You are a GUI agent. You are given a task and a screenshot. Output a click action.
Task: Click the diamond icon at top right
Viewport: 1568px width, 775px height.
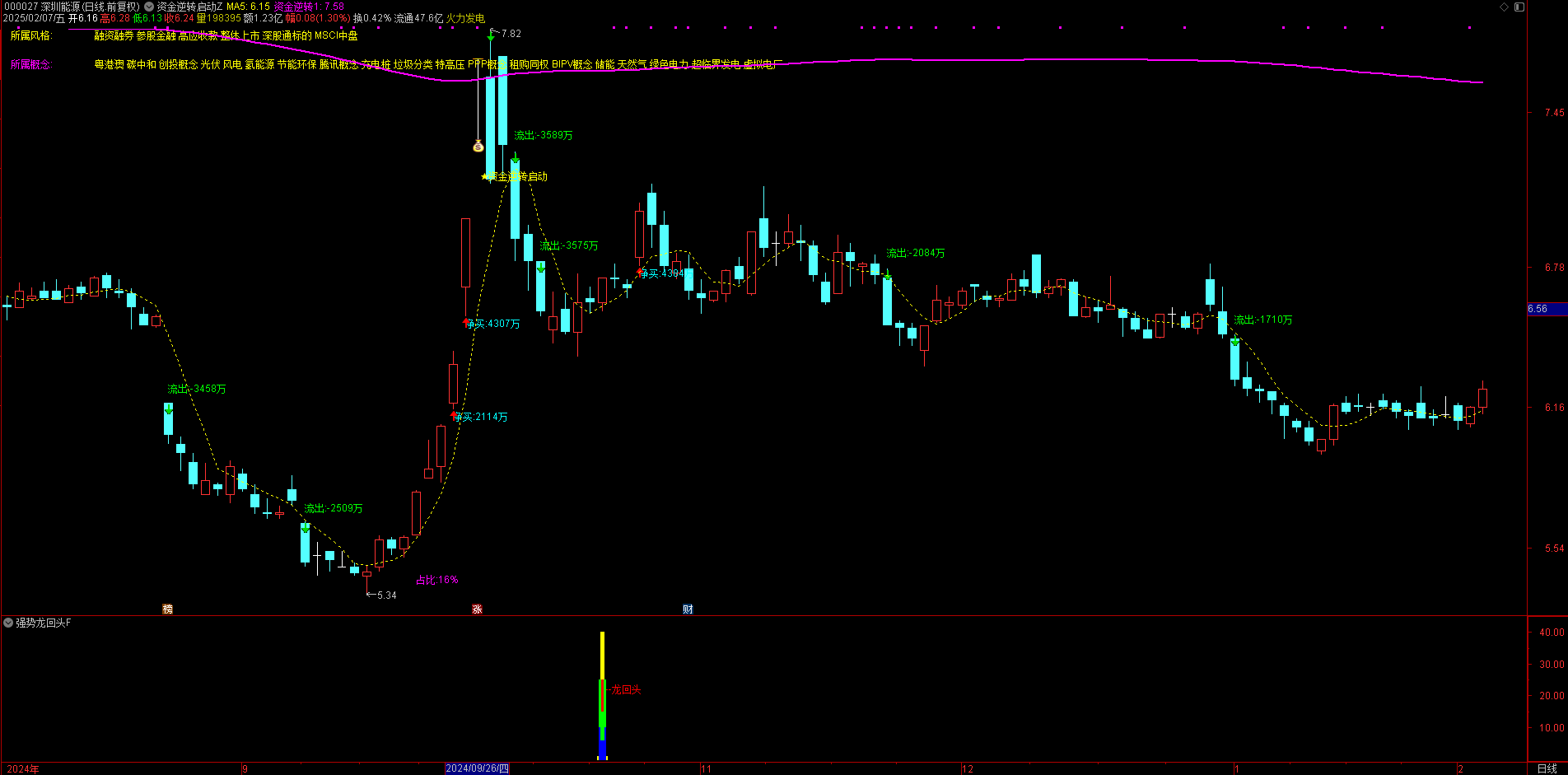[1504, 7]
